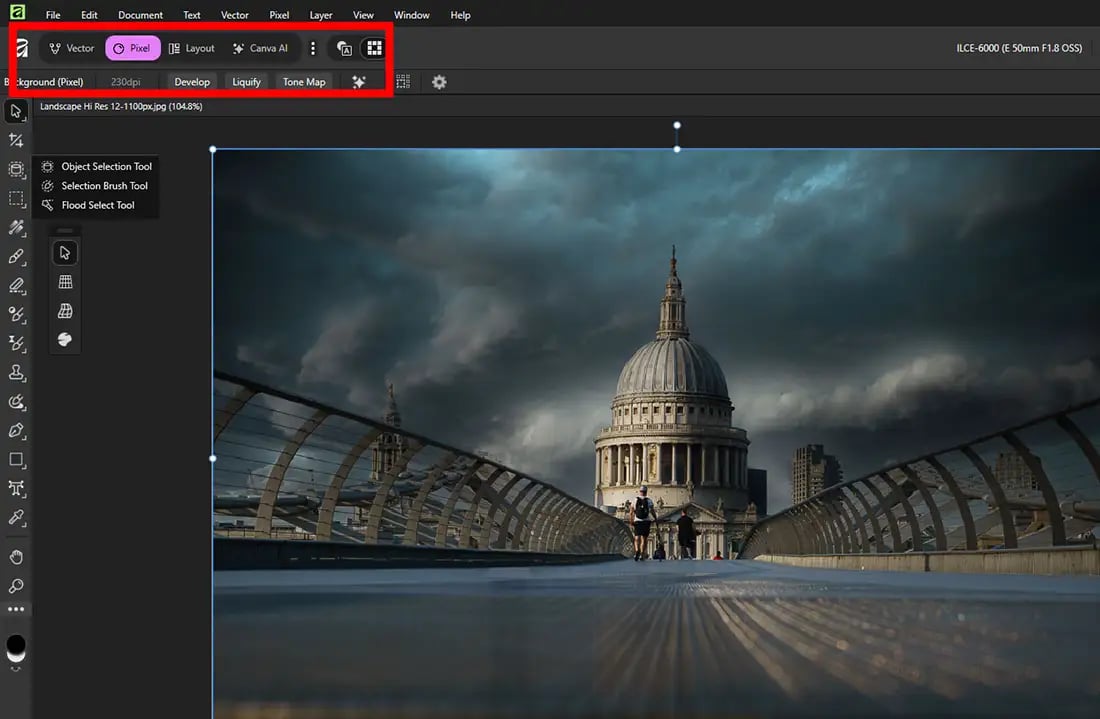
Task: Click the Affinity logo in the top-left
Action: (18, 12)
